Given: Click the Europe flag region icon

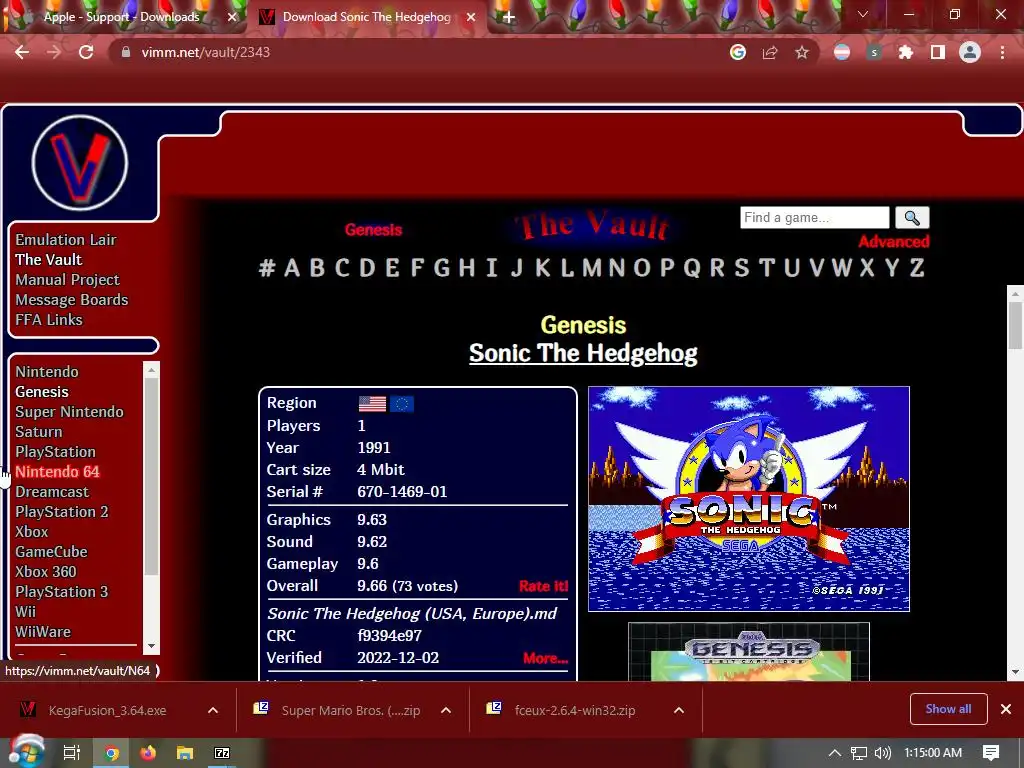Looking at the screenshot, I should click(x=402, y=404).
